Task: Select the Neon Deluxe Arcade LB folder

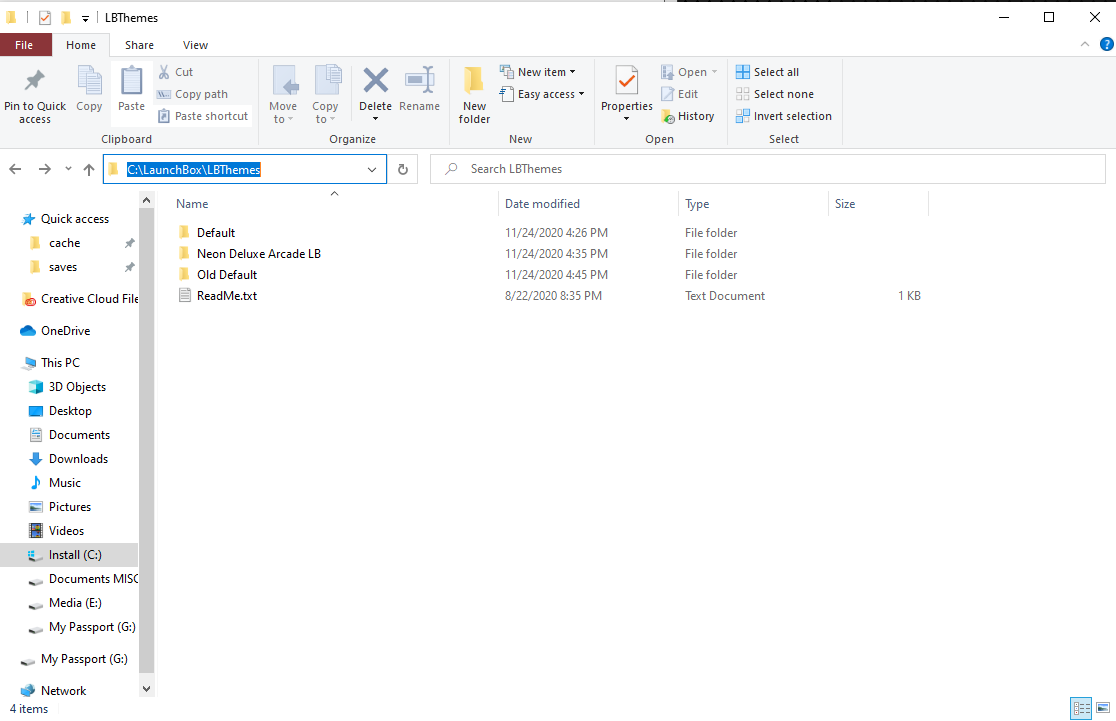Action: tap(258, 253)
